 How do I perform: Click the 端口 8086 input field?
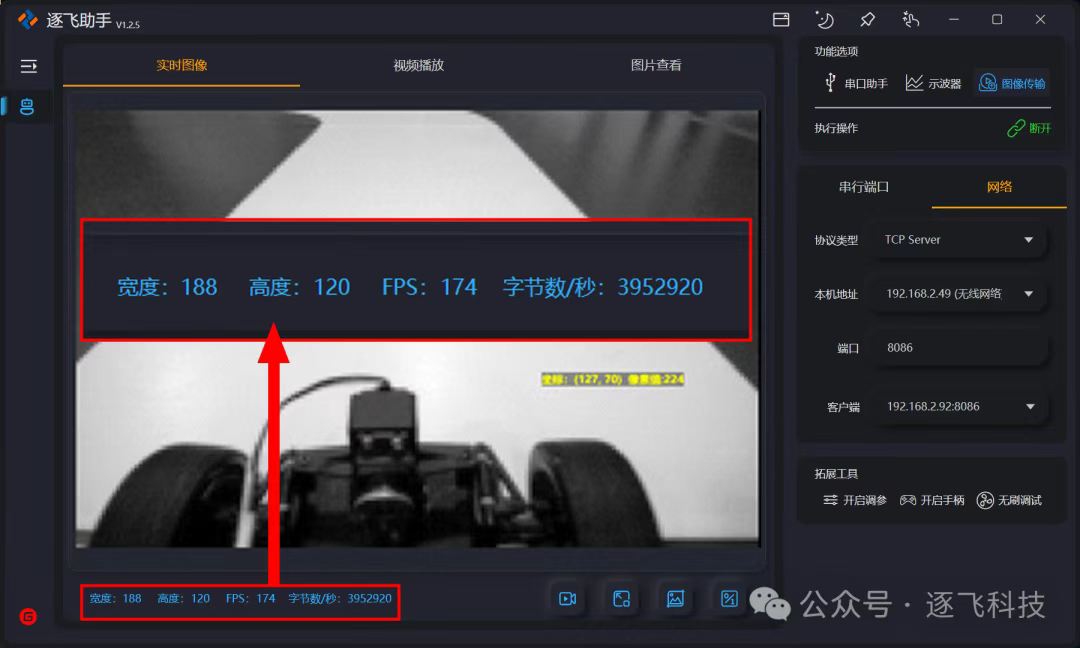[x=959, y=348]
